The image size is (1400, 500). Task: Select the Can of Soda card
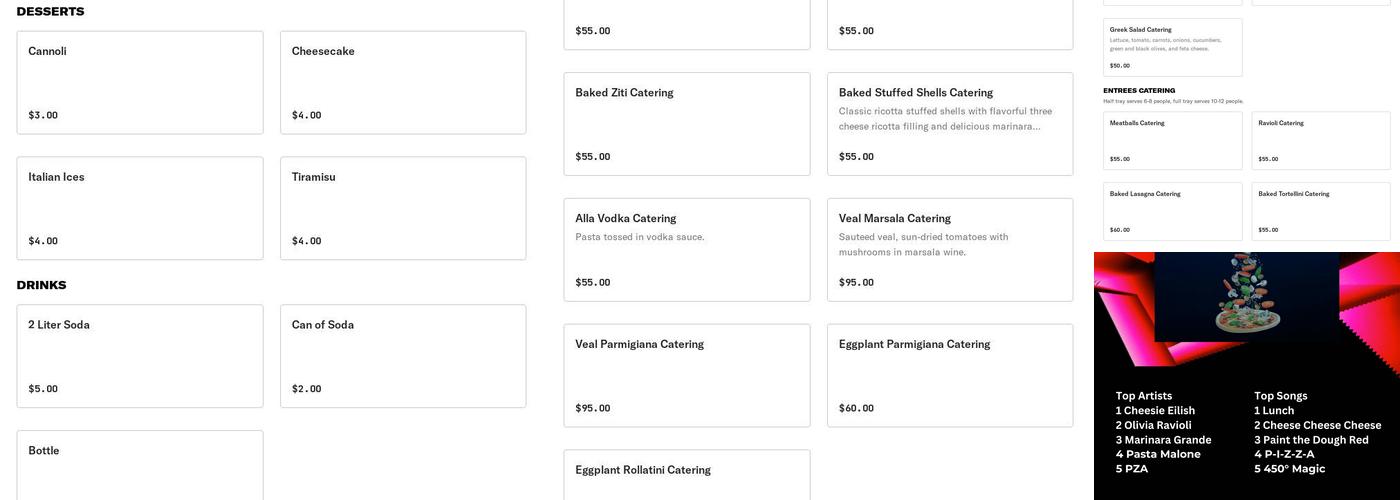[403, 356]
